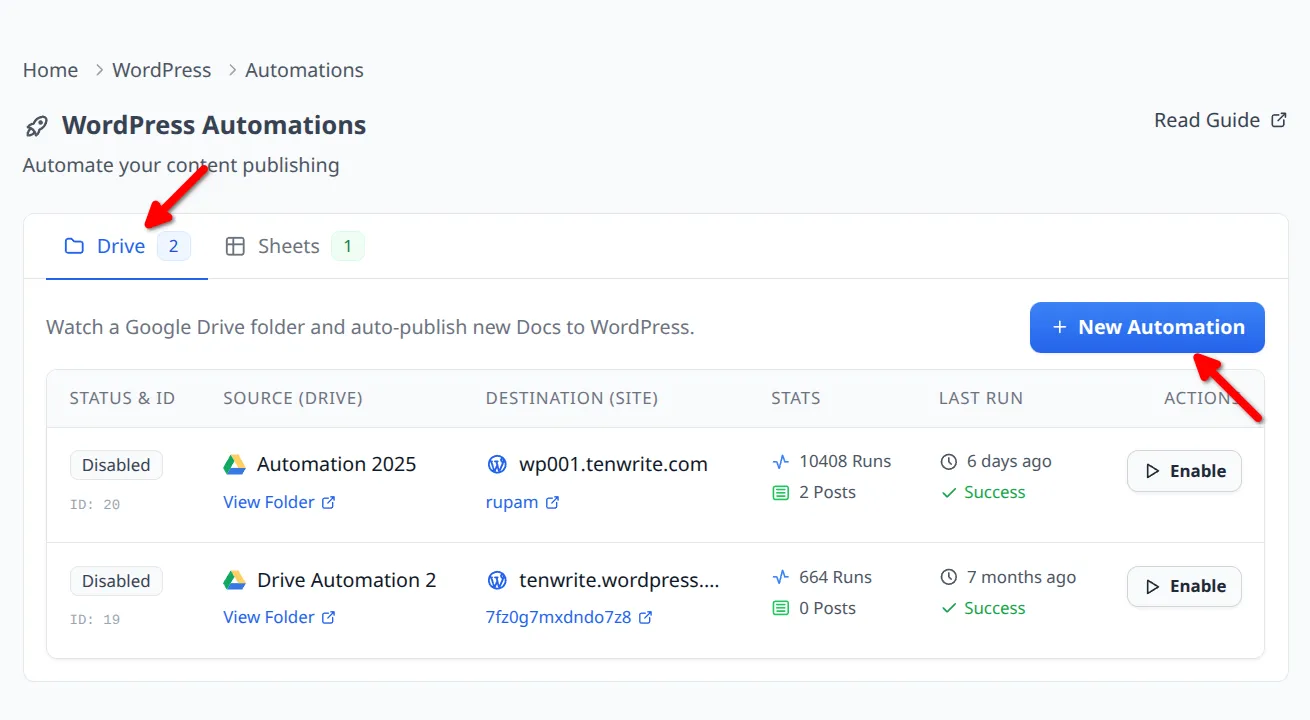Enable the Automation 2025 automation
Image resolution: width=1310 pixels, height=720 pixels.
(x=1184, y=471)
